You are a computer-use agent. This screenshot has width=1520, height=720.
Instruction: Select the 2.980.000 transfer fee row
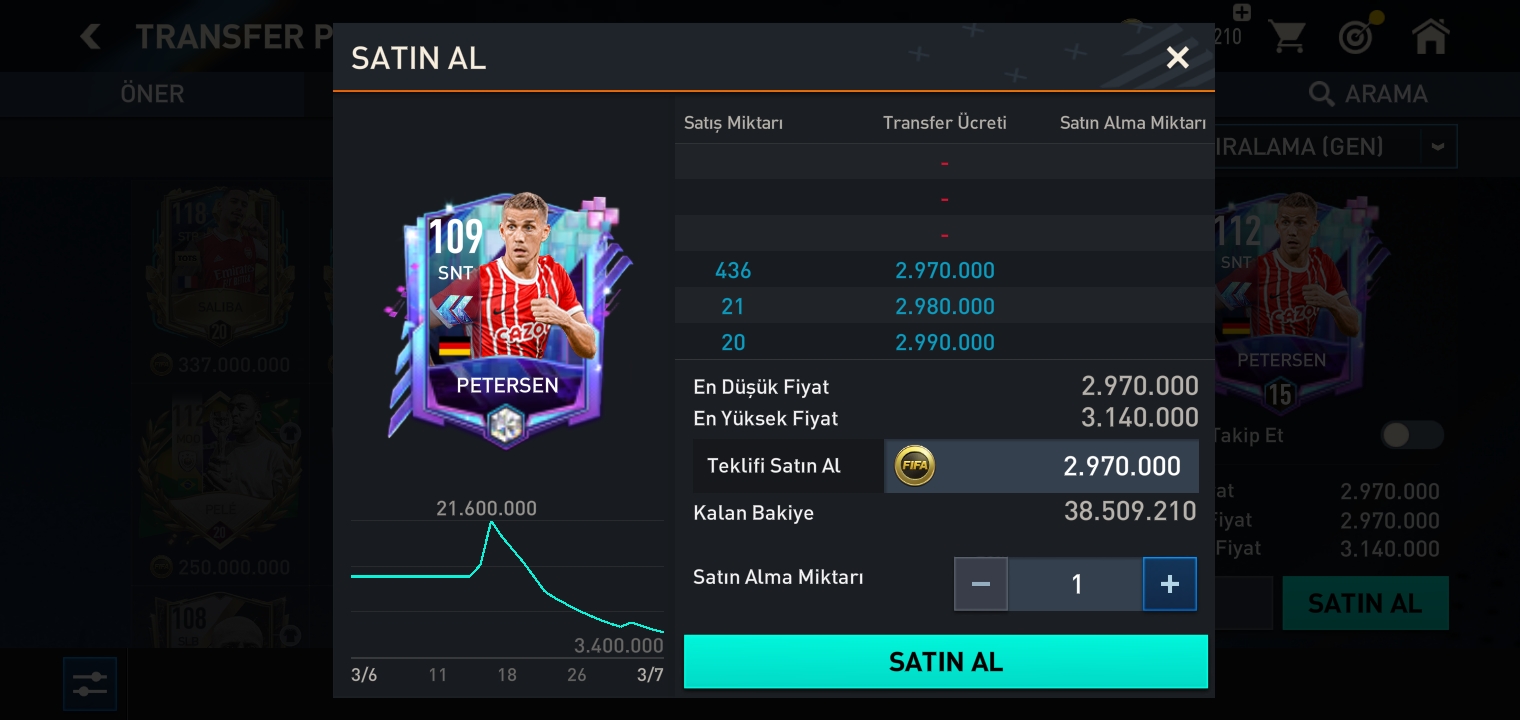[x=944, y=306]
